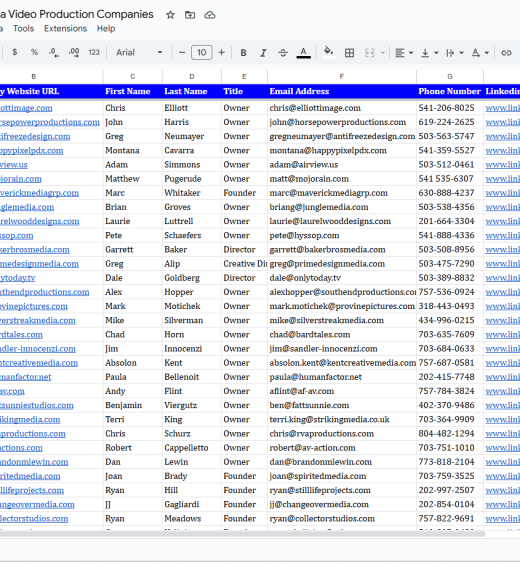This screenshot has height=562, width=520.
Task: Increase decimal places
Action: click(74, 52)
